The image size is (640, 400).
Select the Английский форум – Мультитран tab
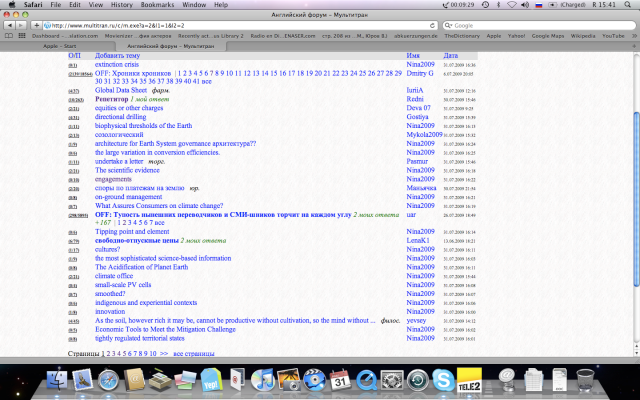(170, 46)
